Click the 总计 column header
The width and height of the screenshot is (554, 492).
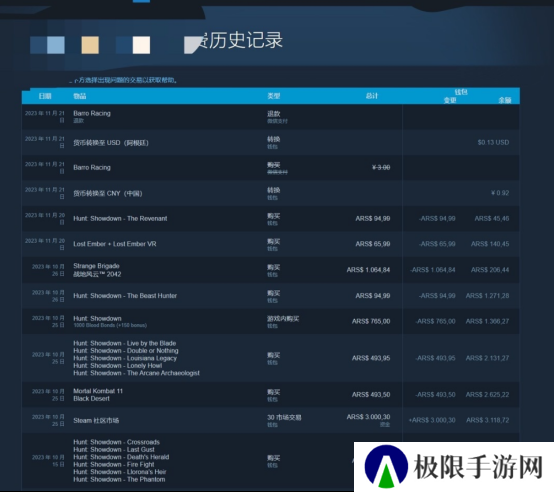click(x=372, y=96)
